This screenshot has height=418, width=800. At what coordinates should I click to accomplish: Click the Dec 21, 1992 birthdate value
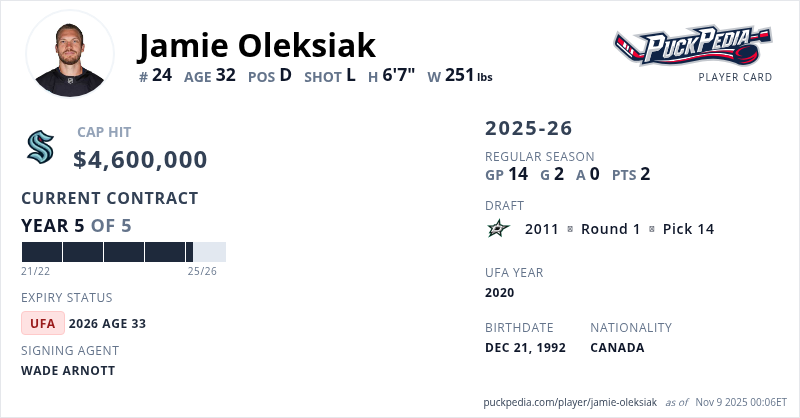pos(525,348)
